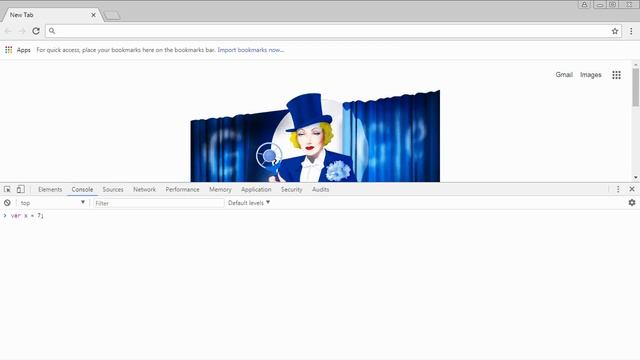The width and height of the screenshot is (640, 360).
Task: Activate DevTools inspect element picker
Action: [7, 189]
